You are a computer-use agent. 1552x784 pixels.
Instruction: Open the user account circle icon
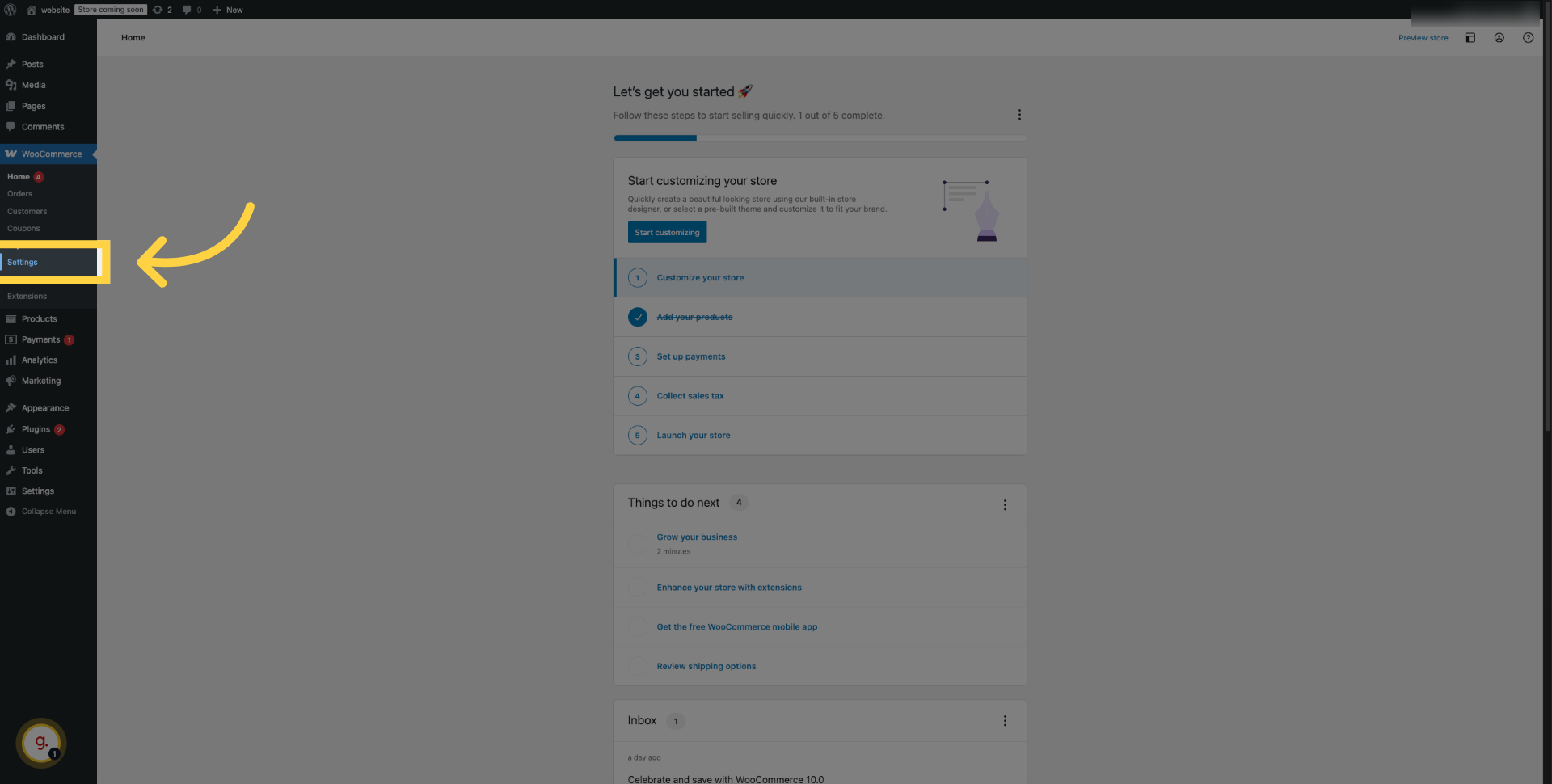[x=1499, y=38]
